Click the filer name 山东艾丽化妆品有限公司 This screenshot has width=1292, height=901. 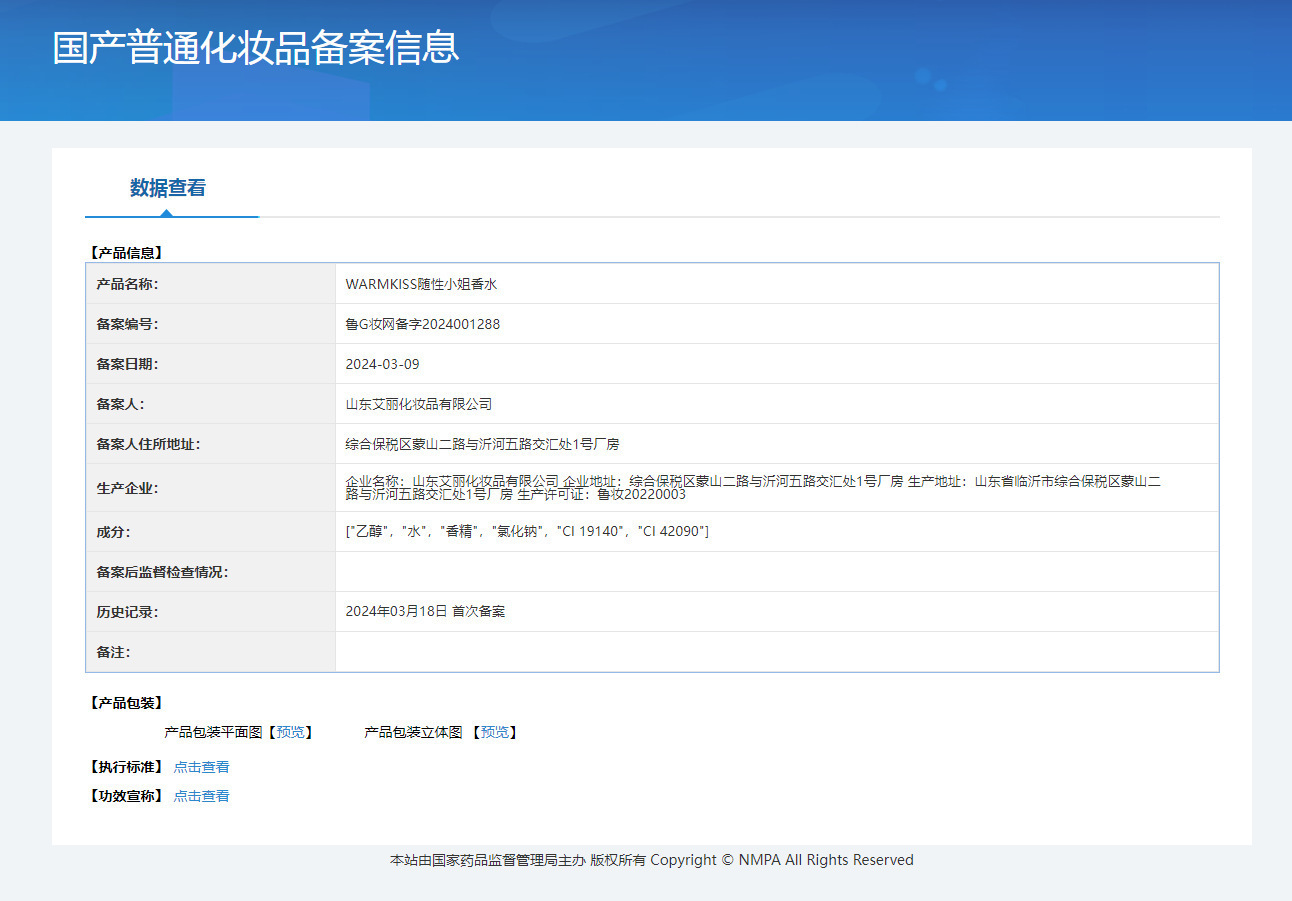[418, 404]
